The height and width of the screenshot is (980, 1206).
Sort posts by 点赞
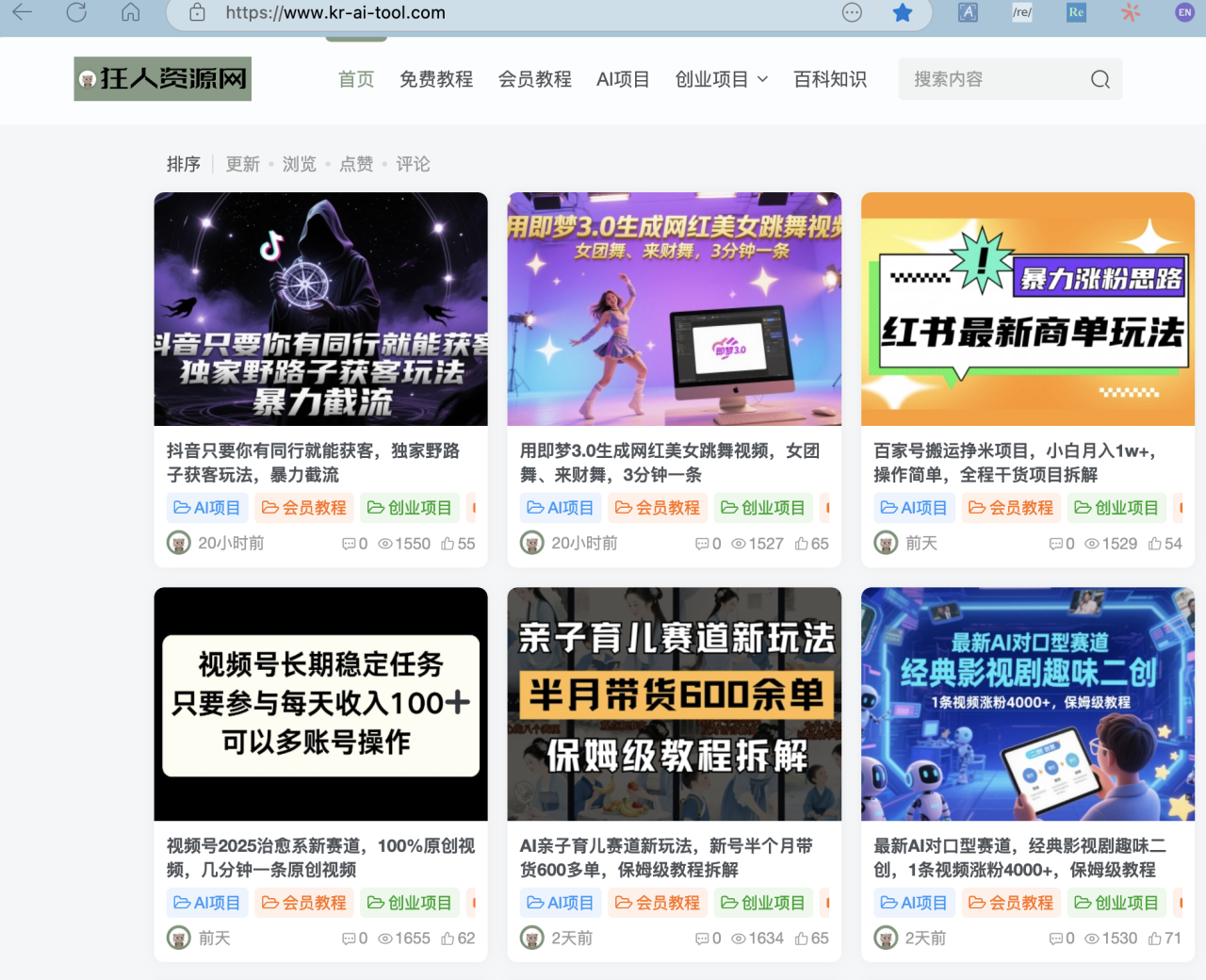click(x=356, y=164)
